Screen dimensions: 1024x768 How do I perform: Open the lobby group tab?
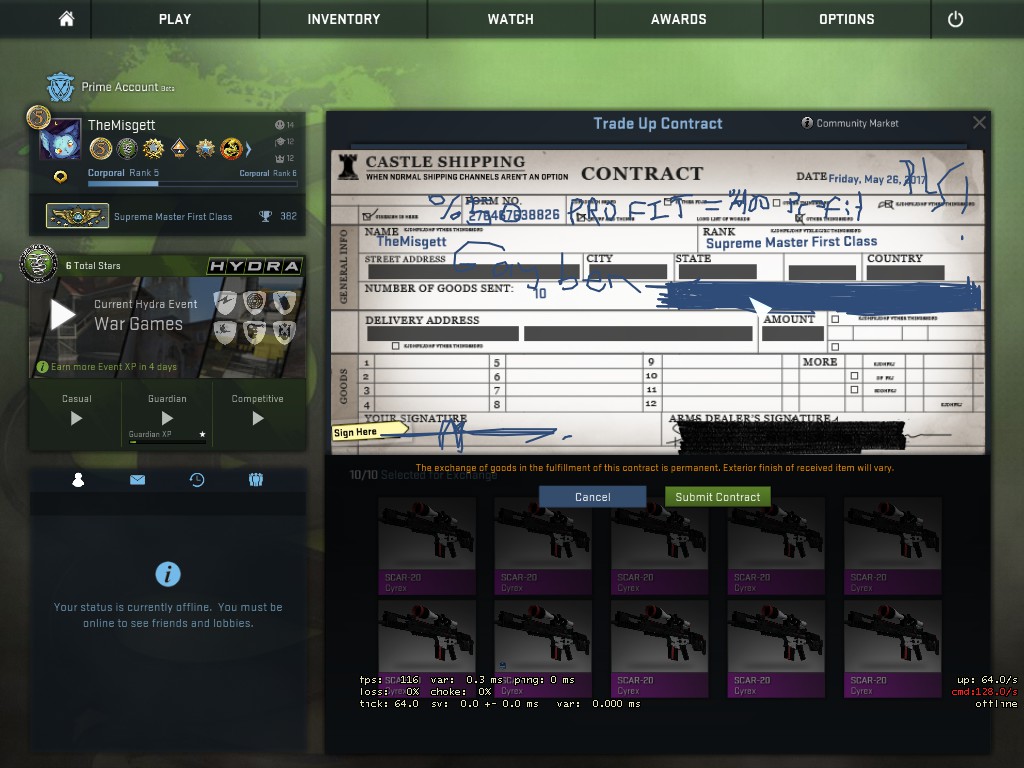[255, 480]
